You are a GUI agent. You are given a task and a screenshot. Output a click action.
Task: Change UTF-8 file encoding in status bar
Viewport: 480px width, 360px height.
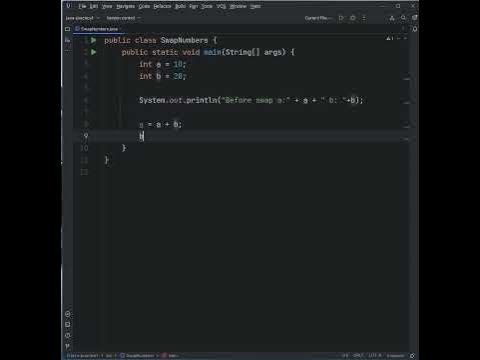click(x=375, y=356)
